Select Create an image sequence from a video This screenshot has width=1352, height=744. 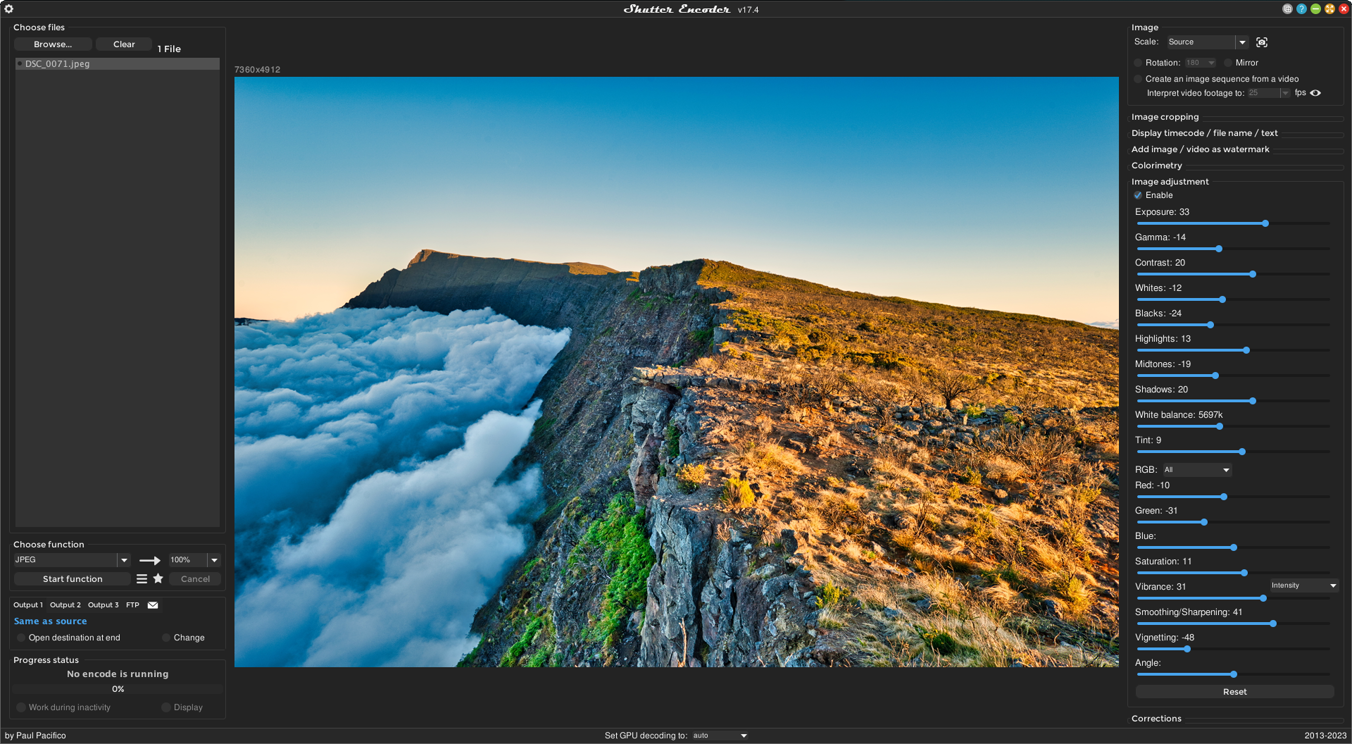(1137, 78)
